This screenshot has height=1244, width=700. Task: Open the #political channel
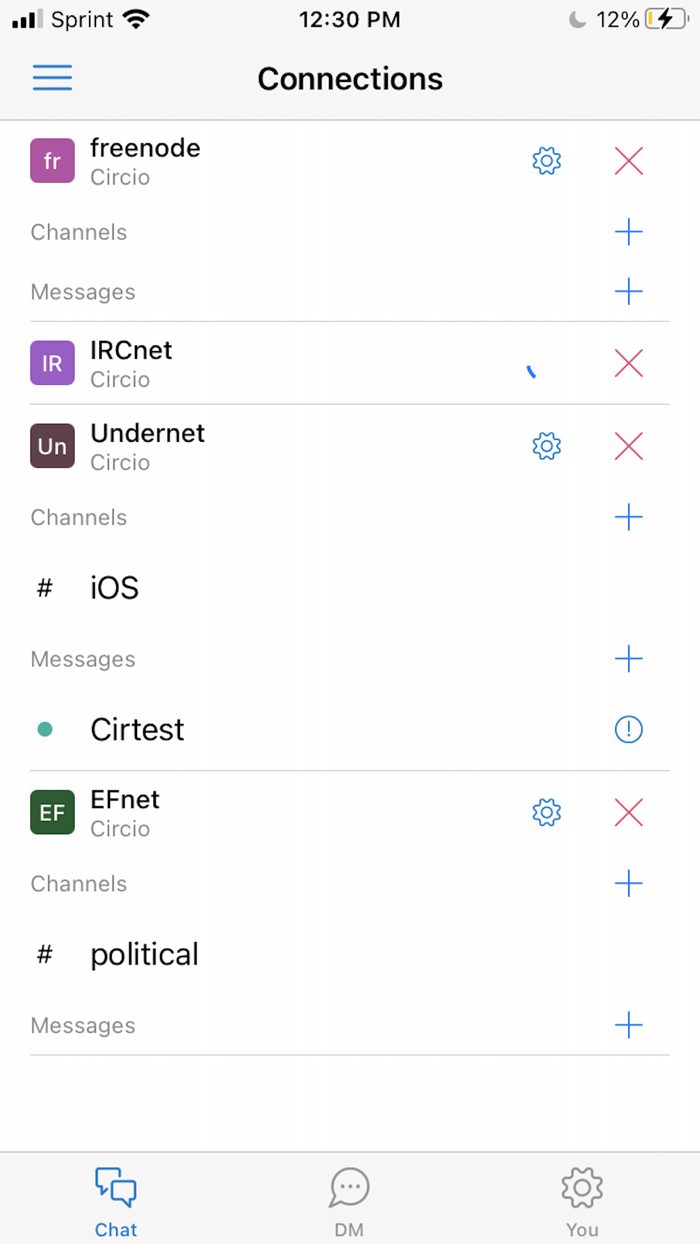tap(144, 954)
